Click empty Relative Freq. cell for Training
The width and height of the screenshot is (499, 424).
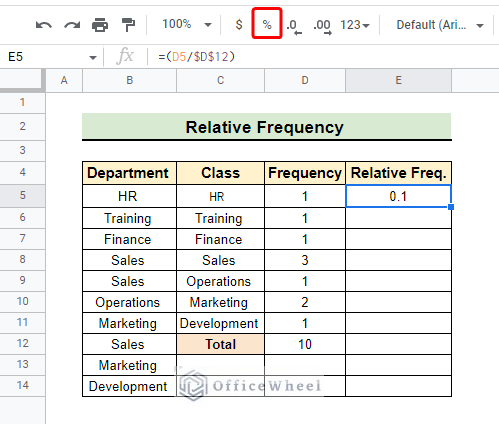coord(398,218)
